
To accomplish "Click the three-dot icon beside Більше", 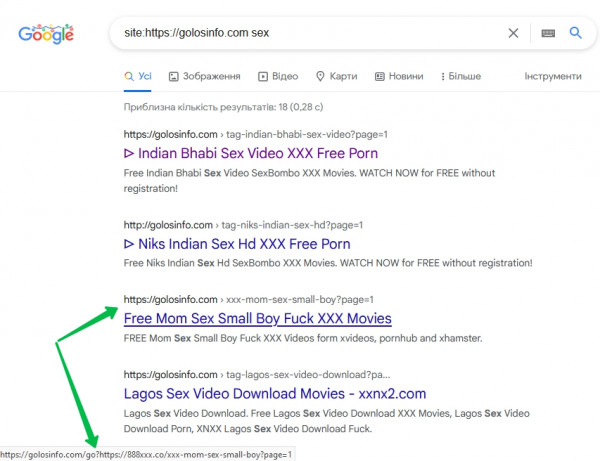I will click(443, 77).
